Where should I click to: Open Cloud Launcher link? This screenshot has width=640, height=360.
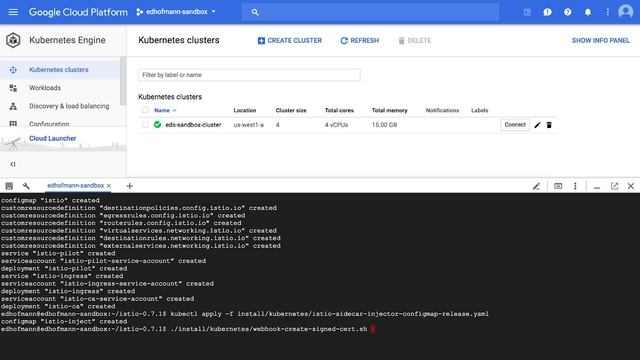53,138
